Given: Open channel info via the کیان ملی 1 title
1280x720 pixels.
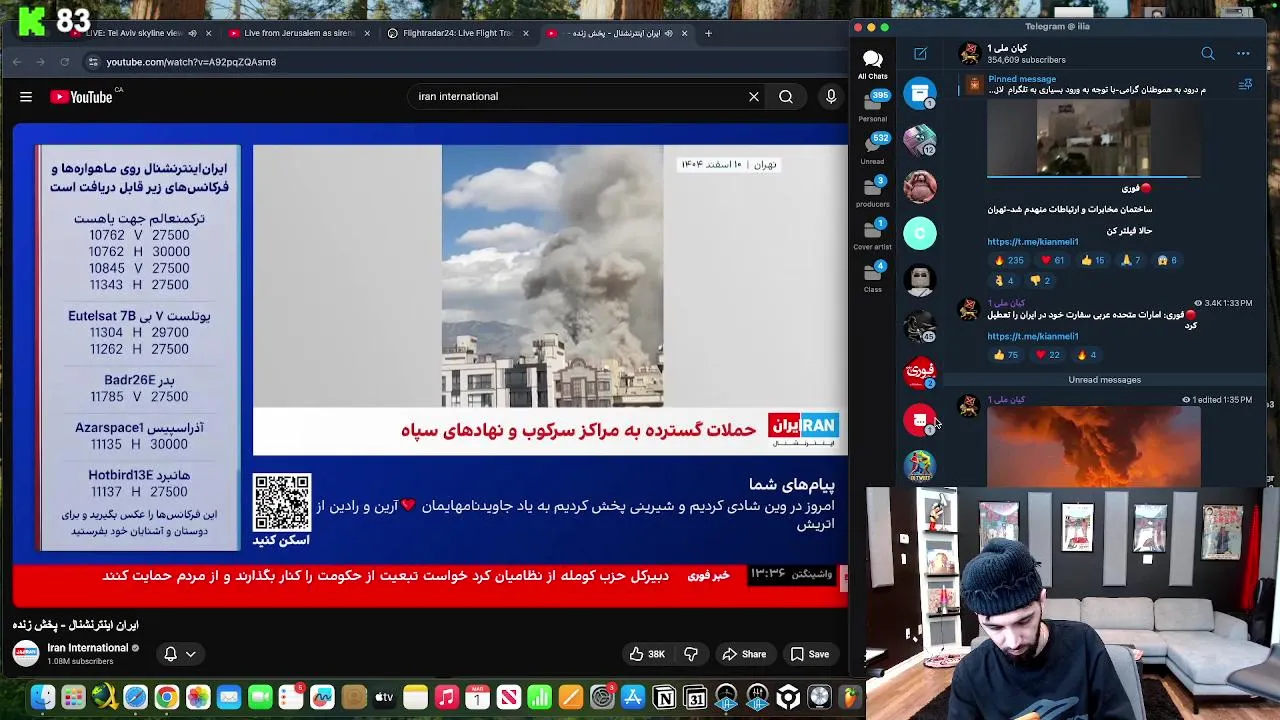Looking at the screenshot, I should (1007, 48).
